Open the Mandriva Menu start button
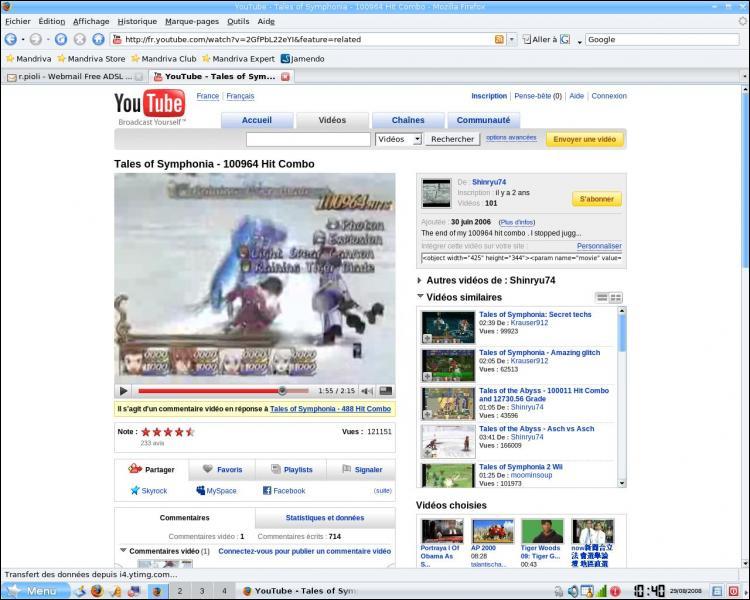The width and height of the screenshot is (750, 600). [34, 591]
